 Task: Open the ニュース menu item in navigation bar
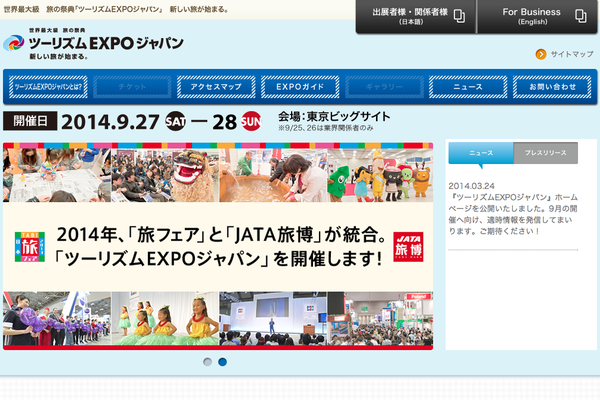(468, 87)
